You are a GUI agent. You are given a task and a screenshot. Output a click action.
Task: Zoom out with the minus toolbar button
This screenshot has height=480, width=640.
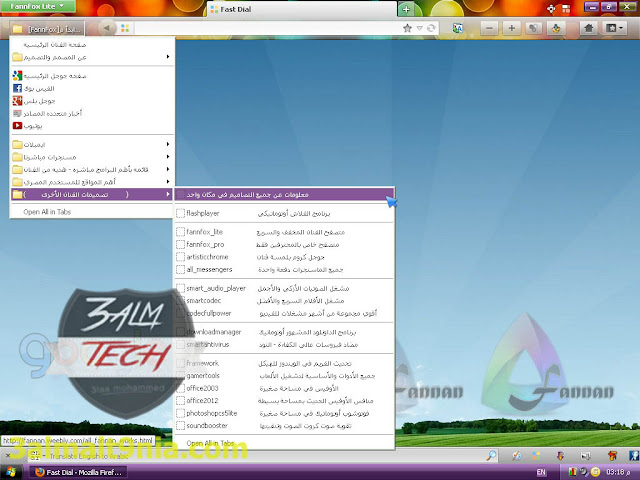pyautogui.click(x=489, y=28)
